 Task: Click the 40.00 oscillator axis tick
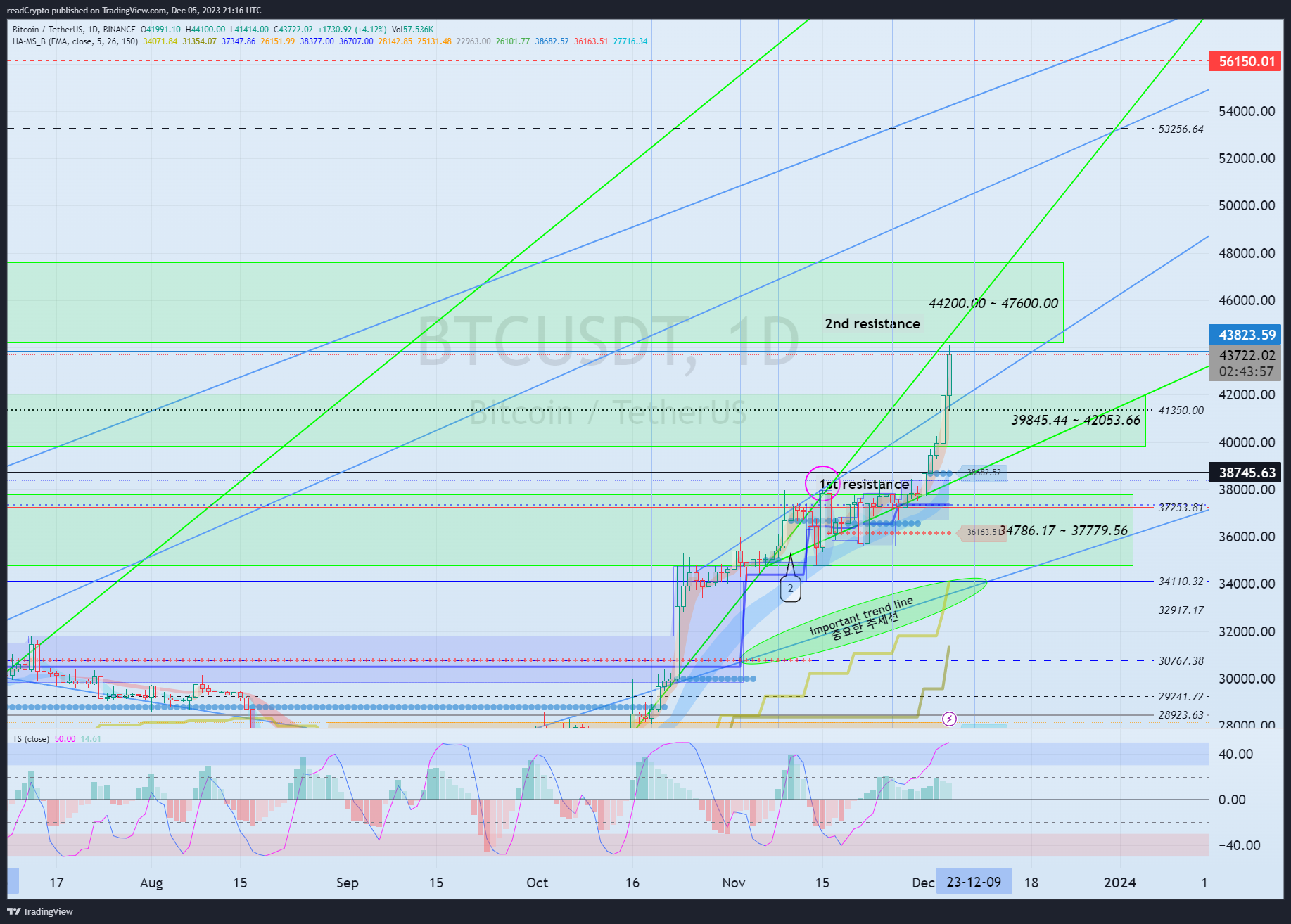[1235, 754]
